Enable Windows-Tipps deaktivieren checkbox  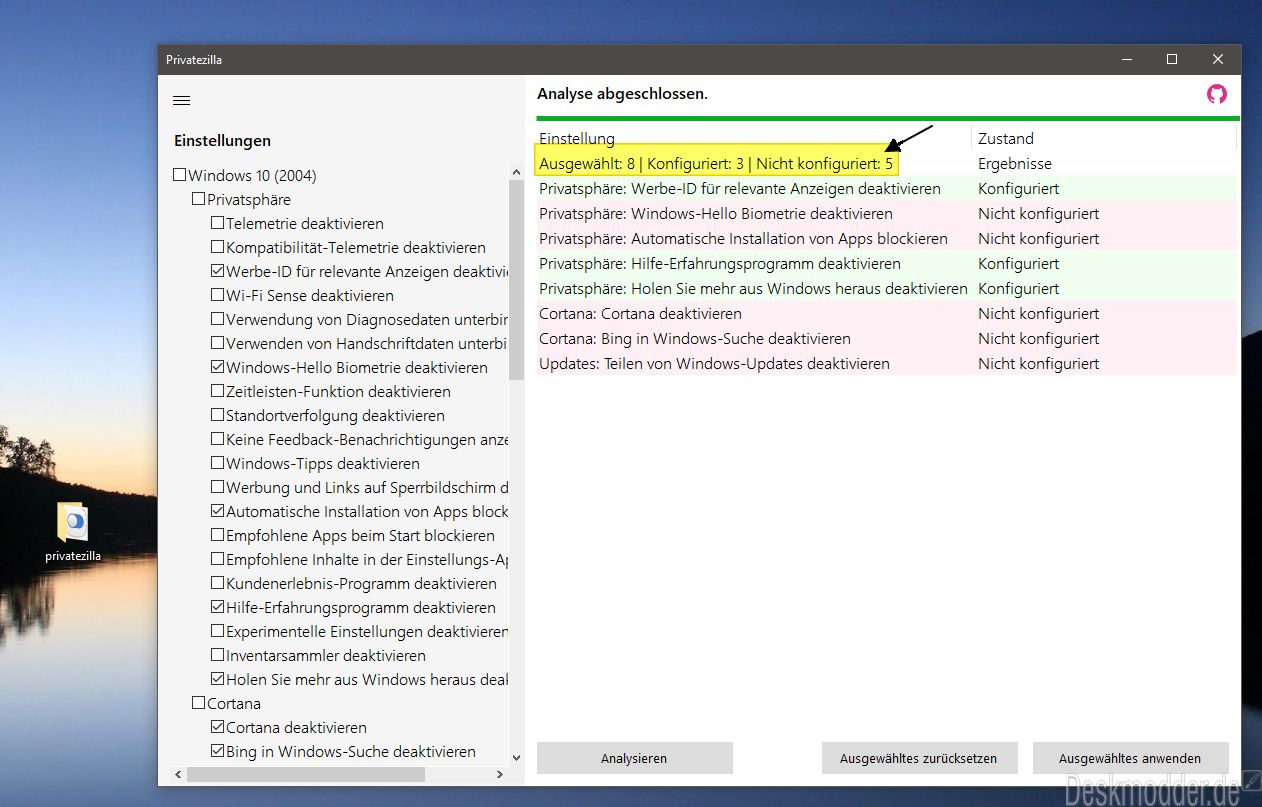218,463
